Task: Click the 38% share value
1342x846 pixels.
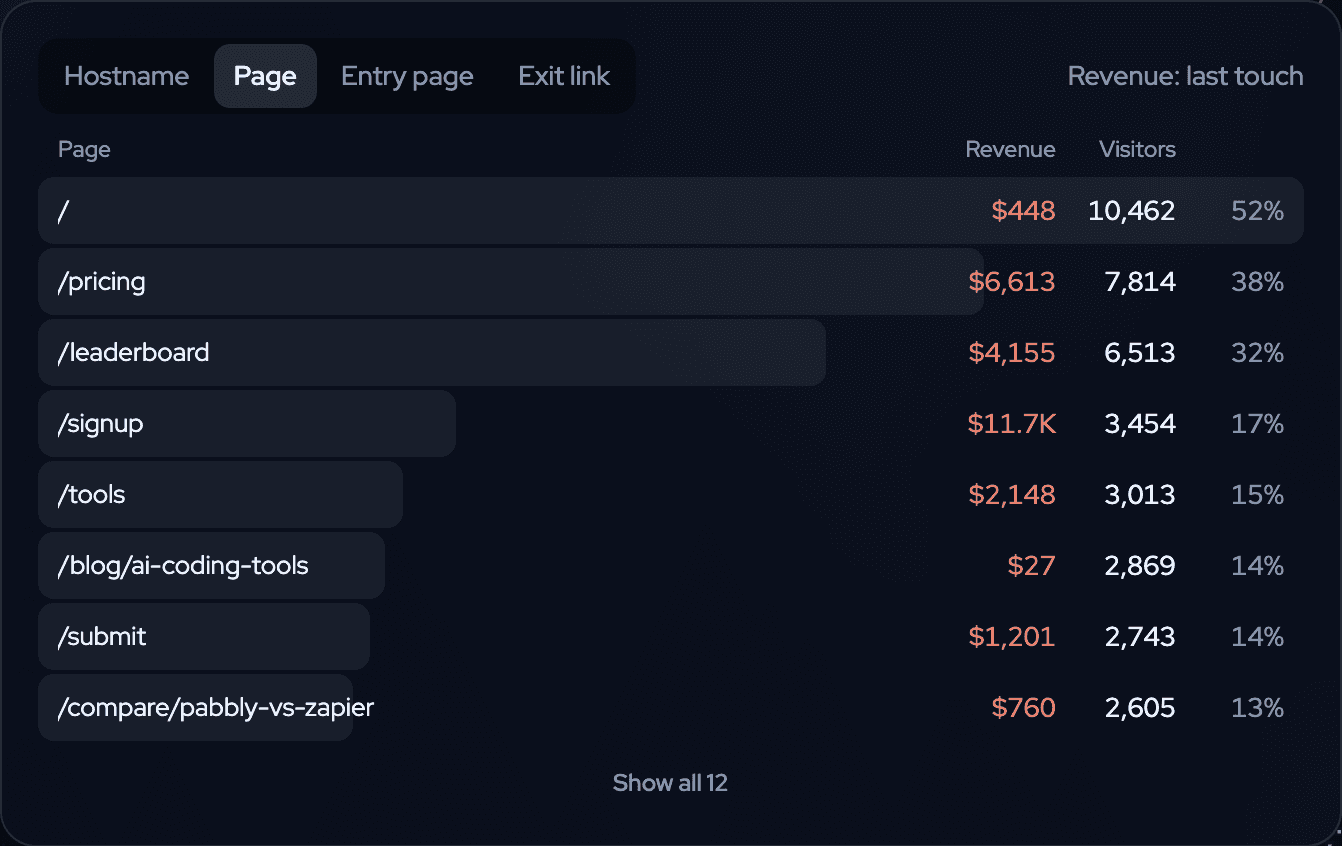Action: click(x=1258, y=282)
